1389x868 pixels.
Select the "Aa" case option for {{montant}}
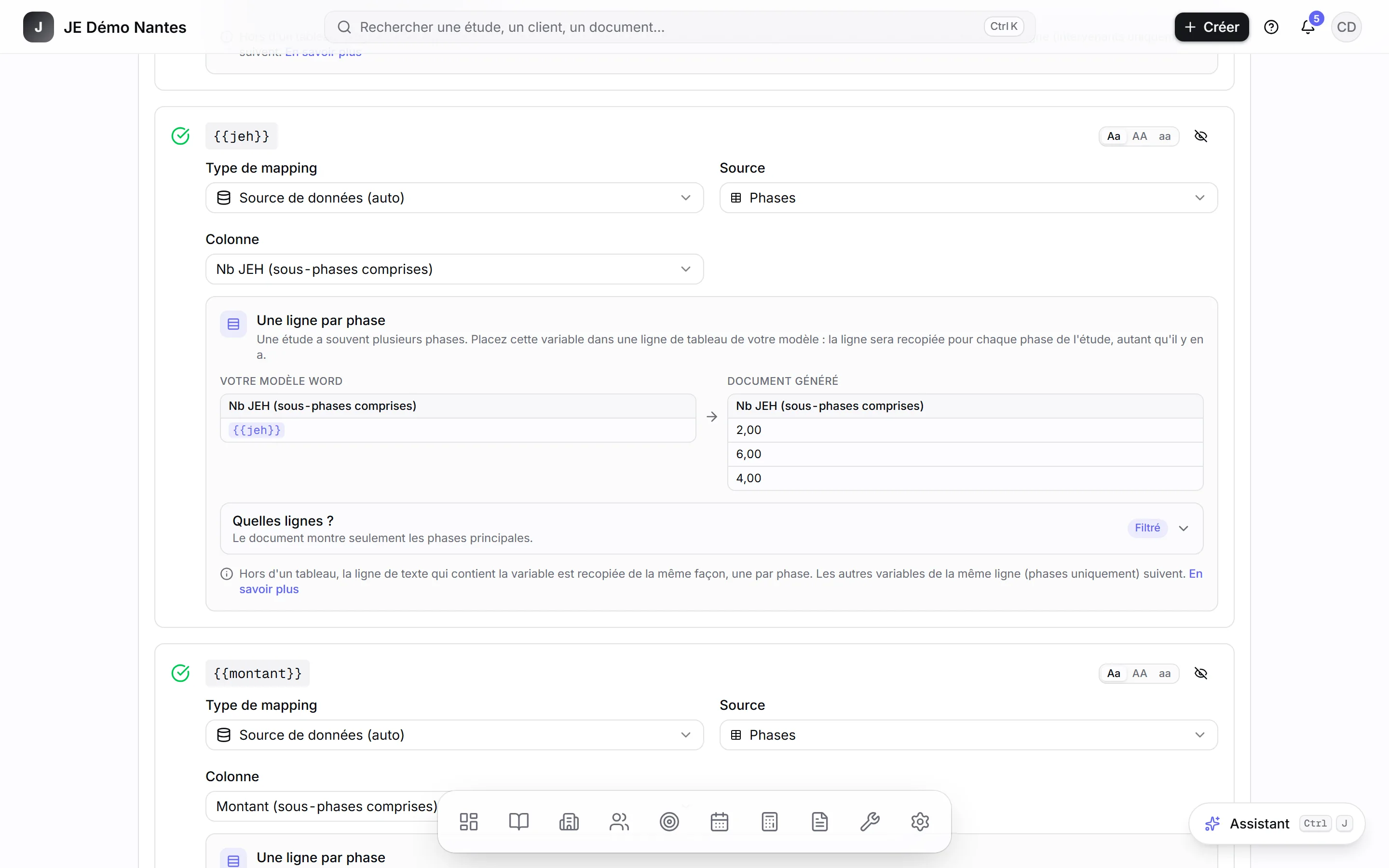pos(1114,674)
